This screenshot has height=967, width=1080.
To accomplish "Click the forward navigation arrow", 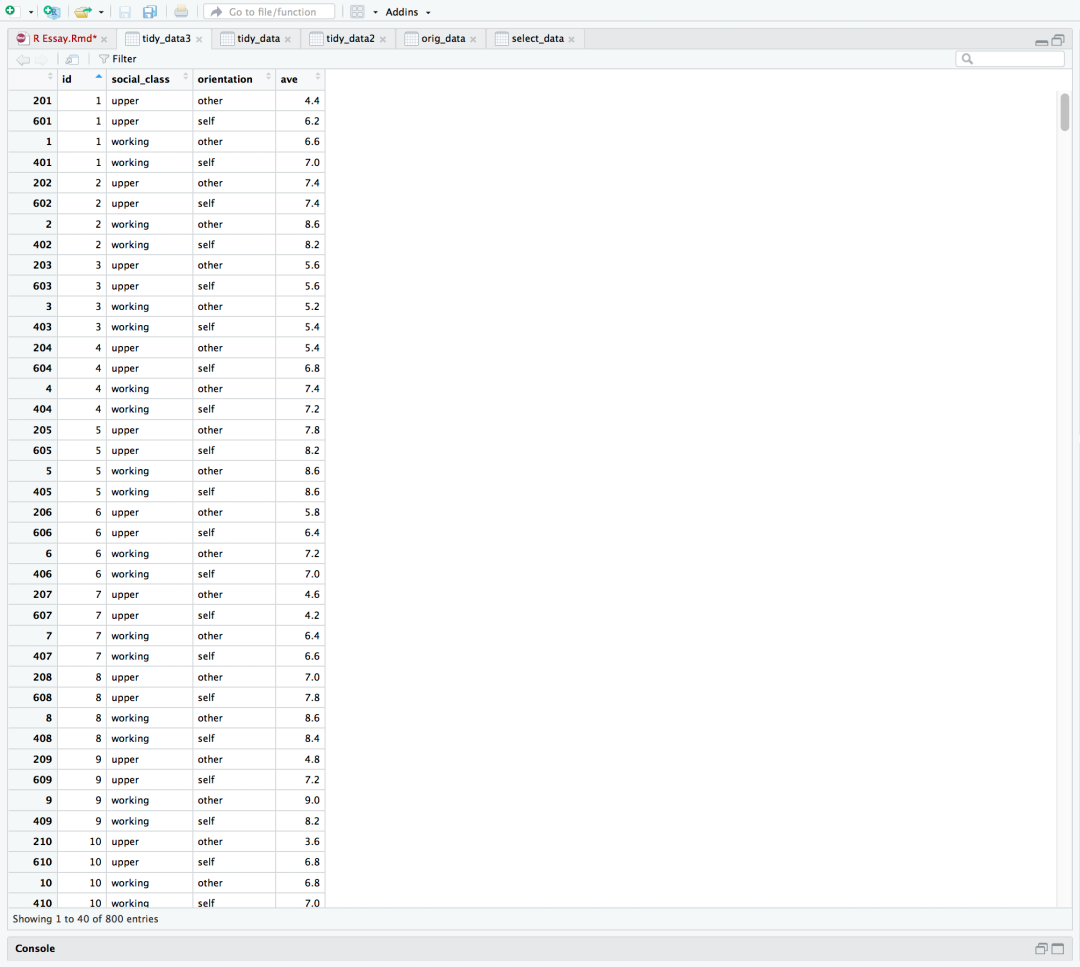I will coord(41,60).
